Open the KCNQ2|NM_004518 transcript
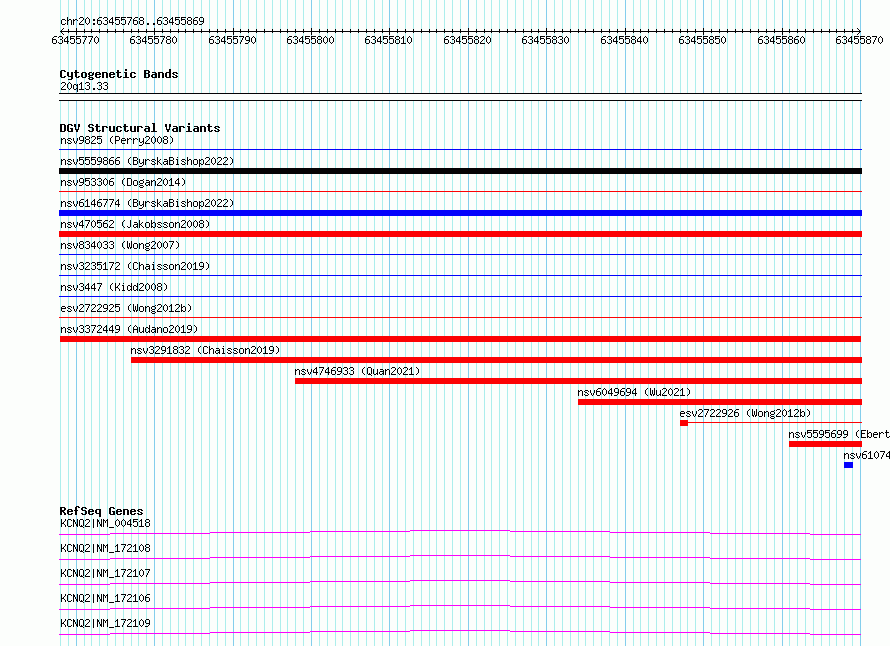The image size is (890, 646). point(105,523)
